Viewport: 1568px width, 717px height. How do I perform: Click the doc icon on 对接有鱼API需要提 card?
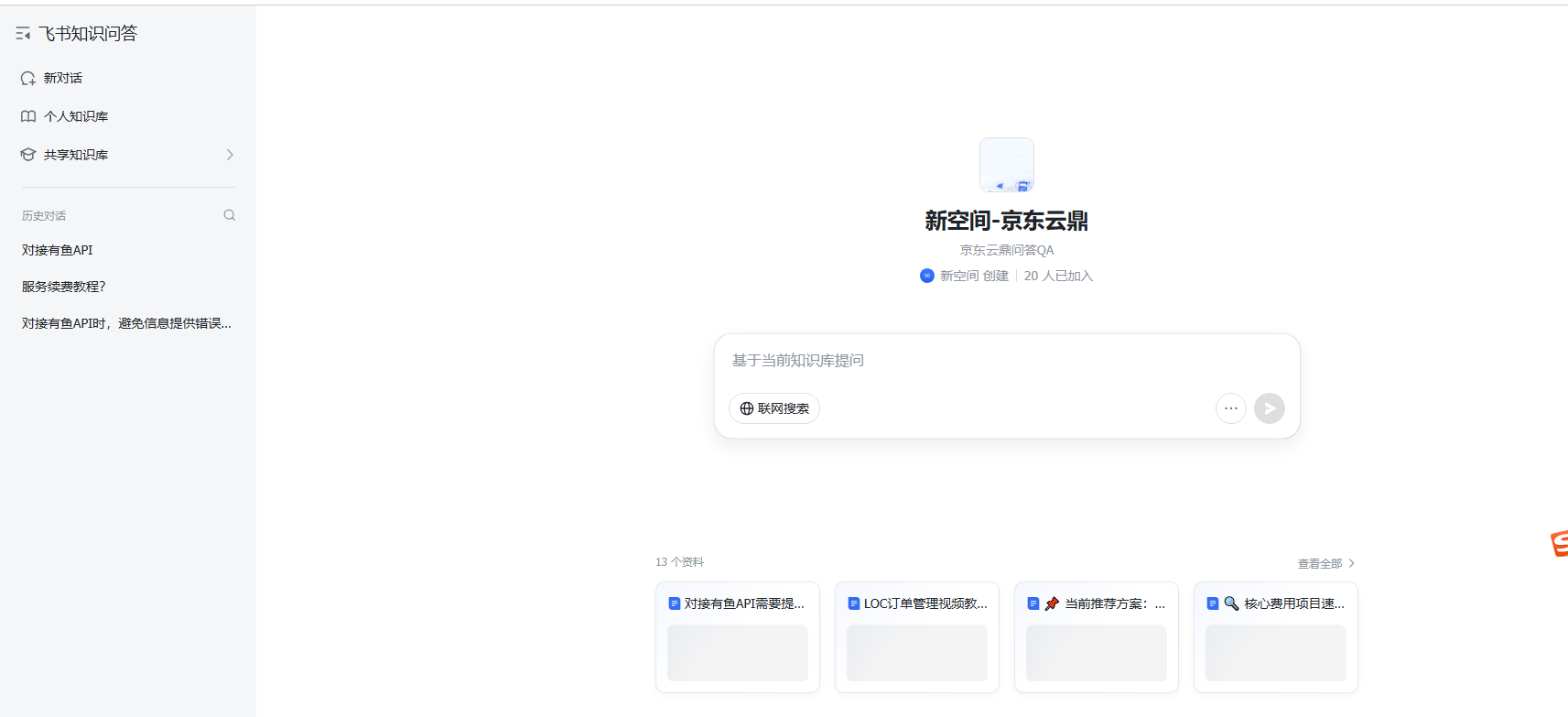tap(675, 603)
